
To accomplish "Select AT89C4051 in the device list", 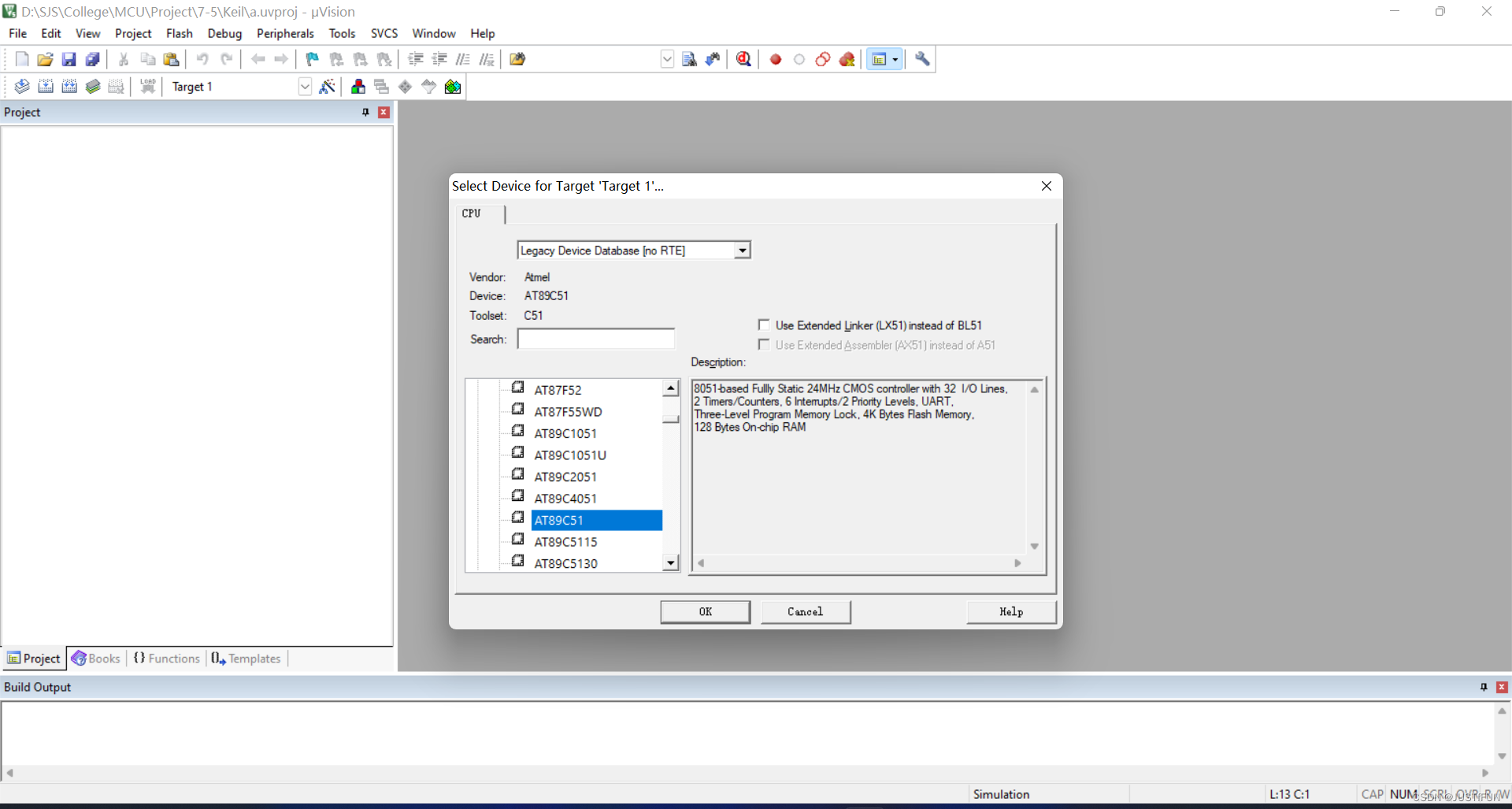I will click(x=565, y=499).
